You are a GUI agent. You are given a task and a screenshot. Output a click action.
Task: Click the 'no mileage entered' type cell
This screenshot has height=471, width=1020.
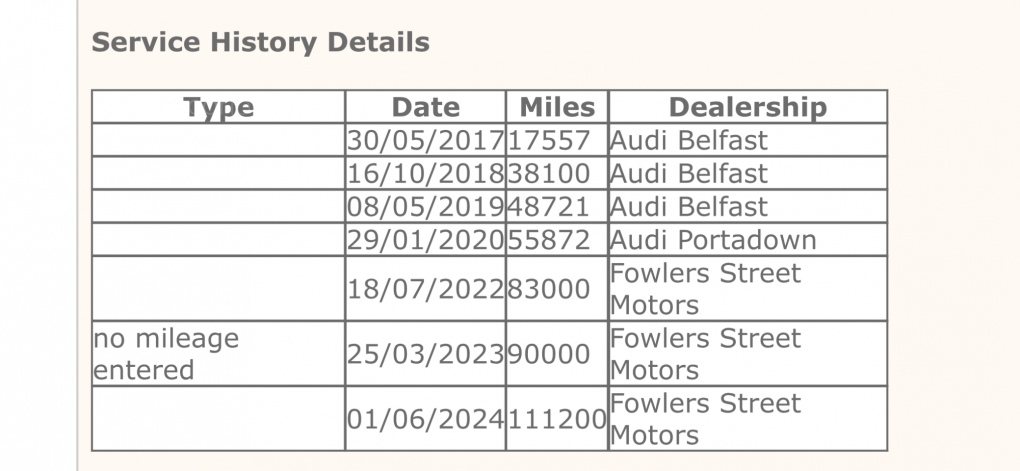point(166,354)
